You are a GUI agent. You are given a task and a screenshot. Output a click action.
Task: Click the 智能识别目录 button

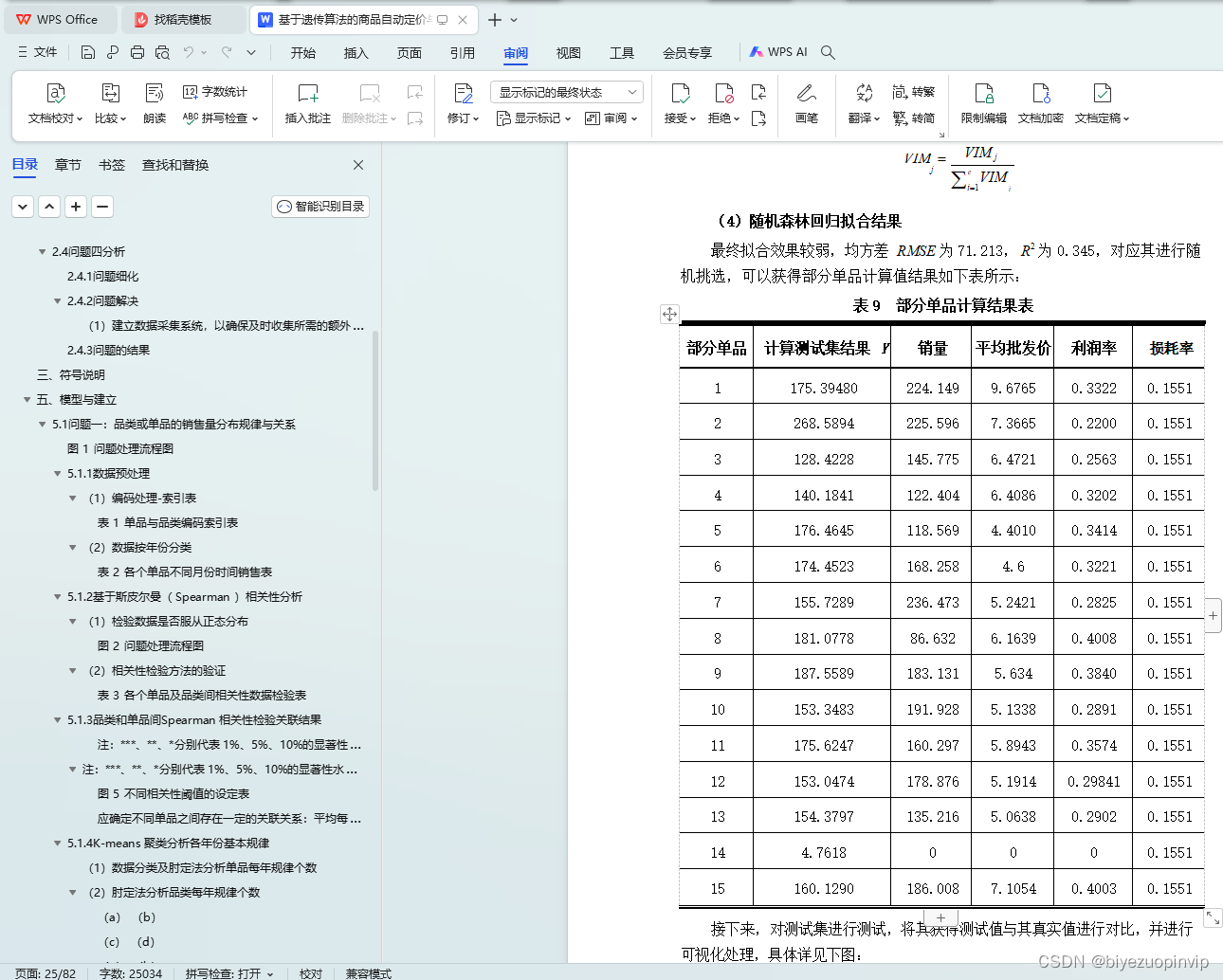click(320, 207)
